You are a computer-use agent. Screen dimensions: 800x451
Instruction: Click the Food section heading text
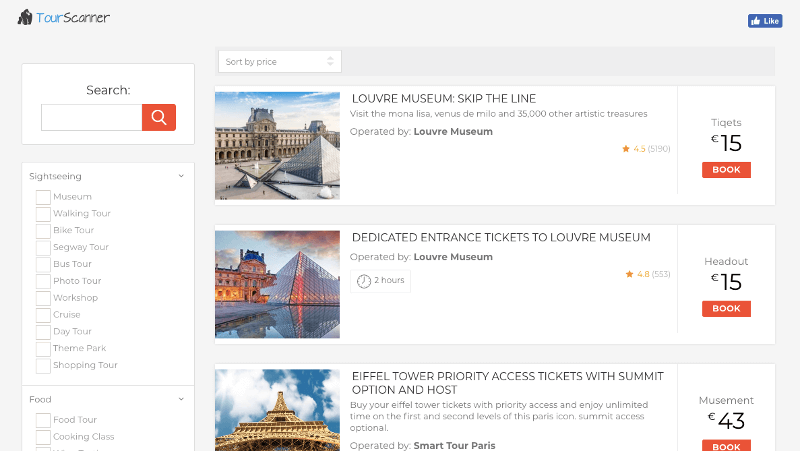tap(40, 399)
